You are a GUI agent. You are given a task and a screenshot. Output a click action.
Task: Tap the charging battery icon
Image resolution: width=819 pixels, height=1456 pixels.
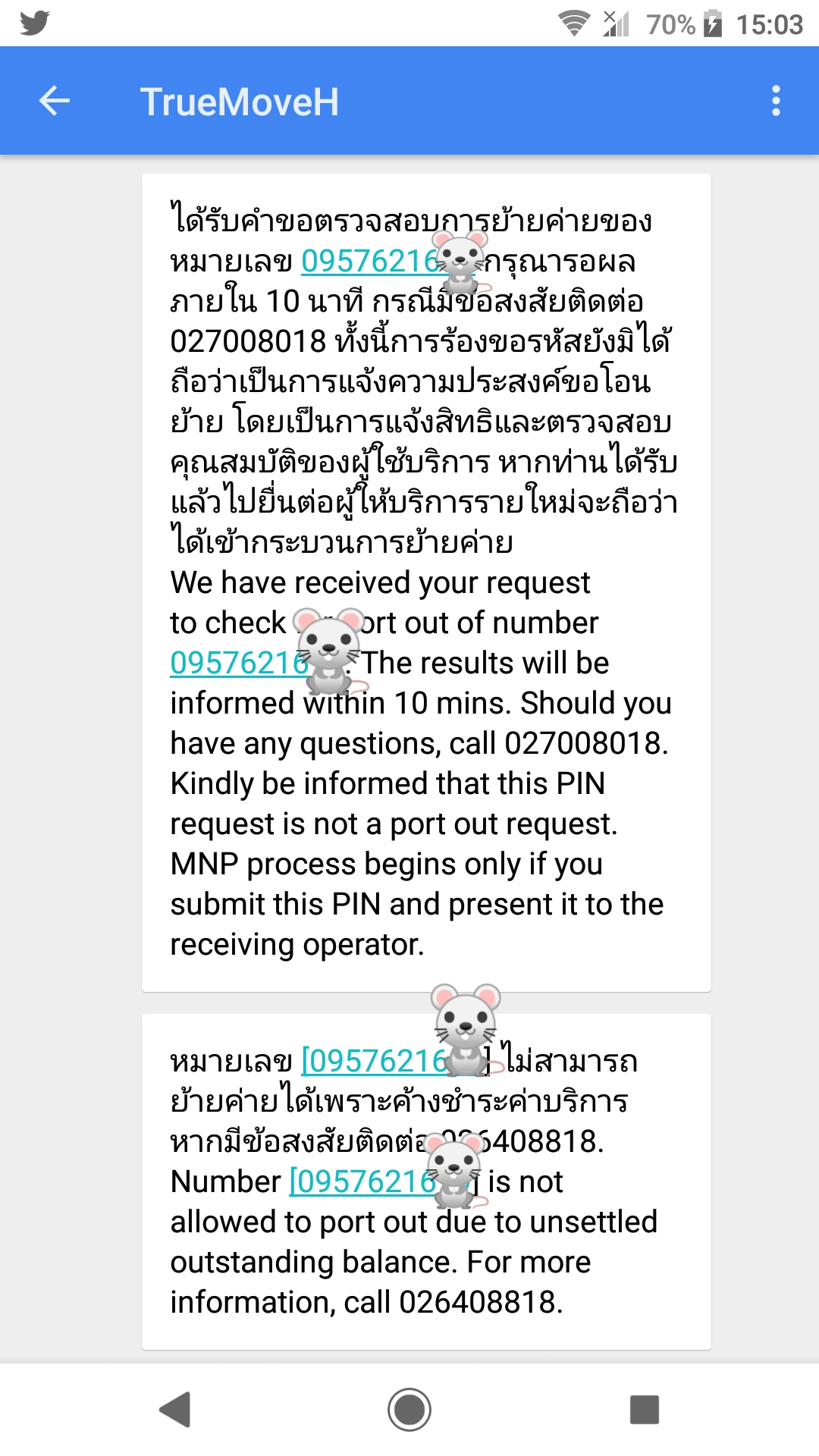713,24
